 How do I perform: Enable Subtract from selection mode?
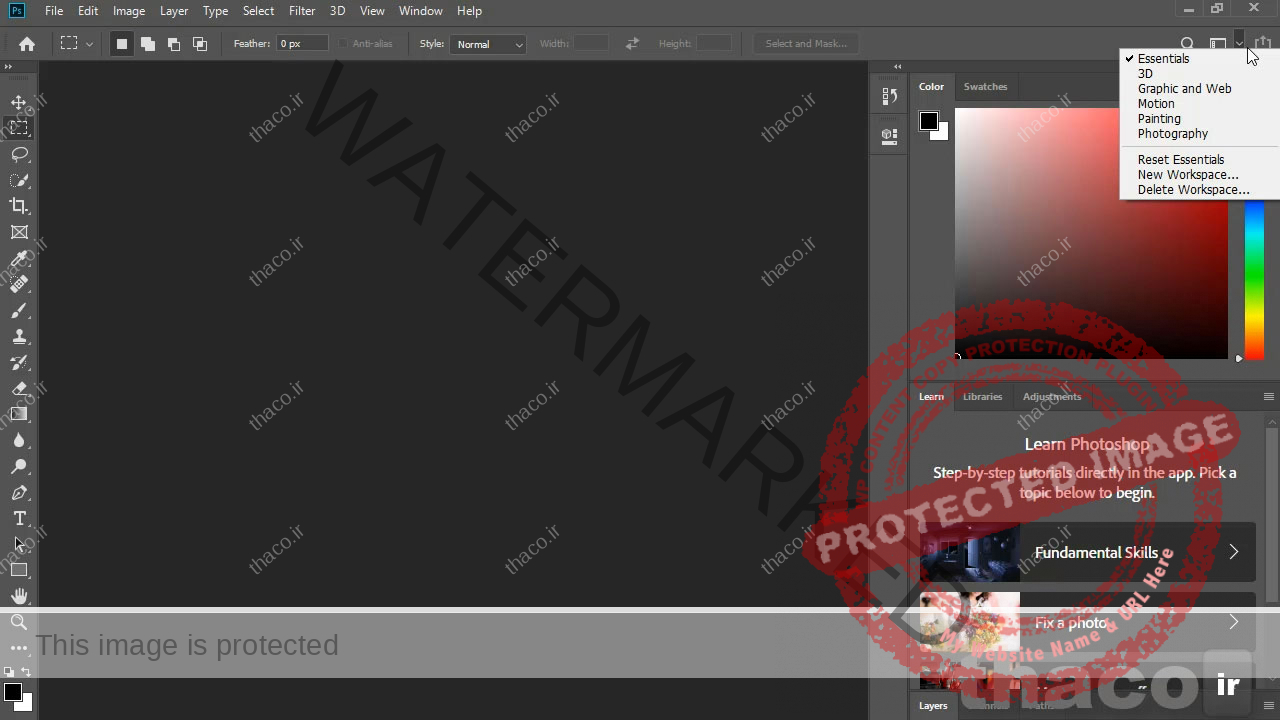[x=174, y=44]
